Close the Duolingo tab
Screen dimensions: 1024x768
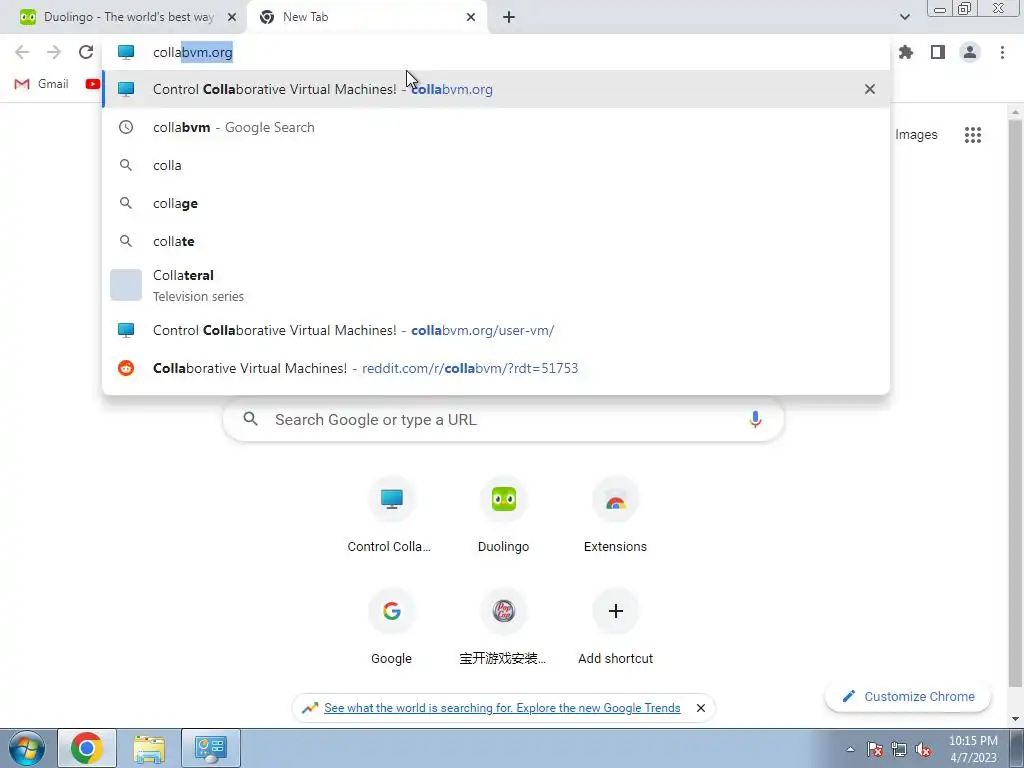click(x=232, y=17)
